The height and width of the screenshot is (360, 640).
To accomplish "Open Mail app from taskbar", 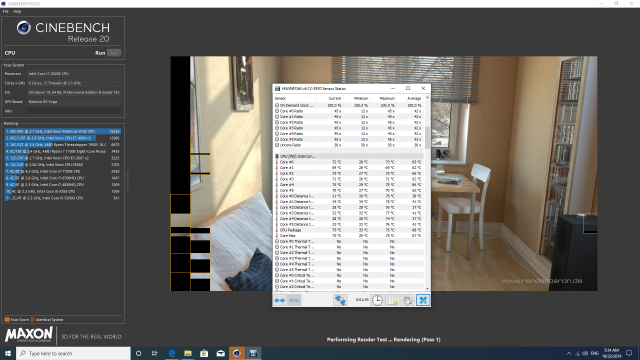I will [x=220, y=353].
